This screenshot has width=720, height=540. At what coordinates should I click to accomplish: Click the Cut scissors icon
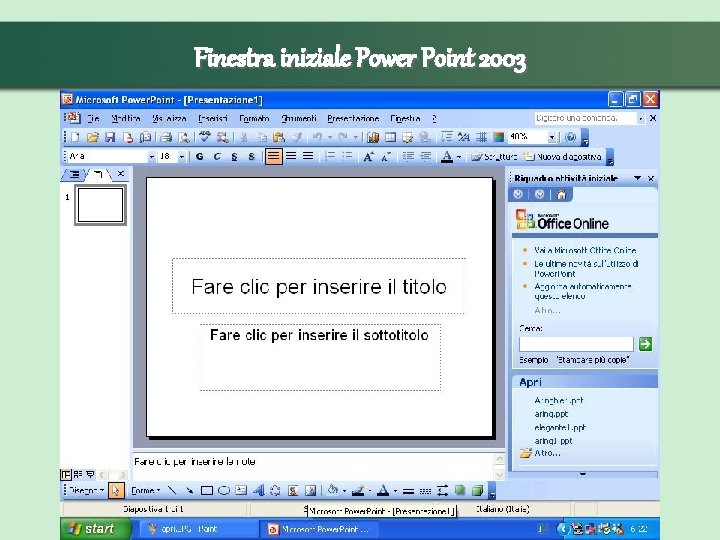tap(244, 137)
